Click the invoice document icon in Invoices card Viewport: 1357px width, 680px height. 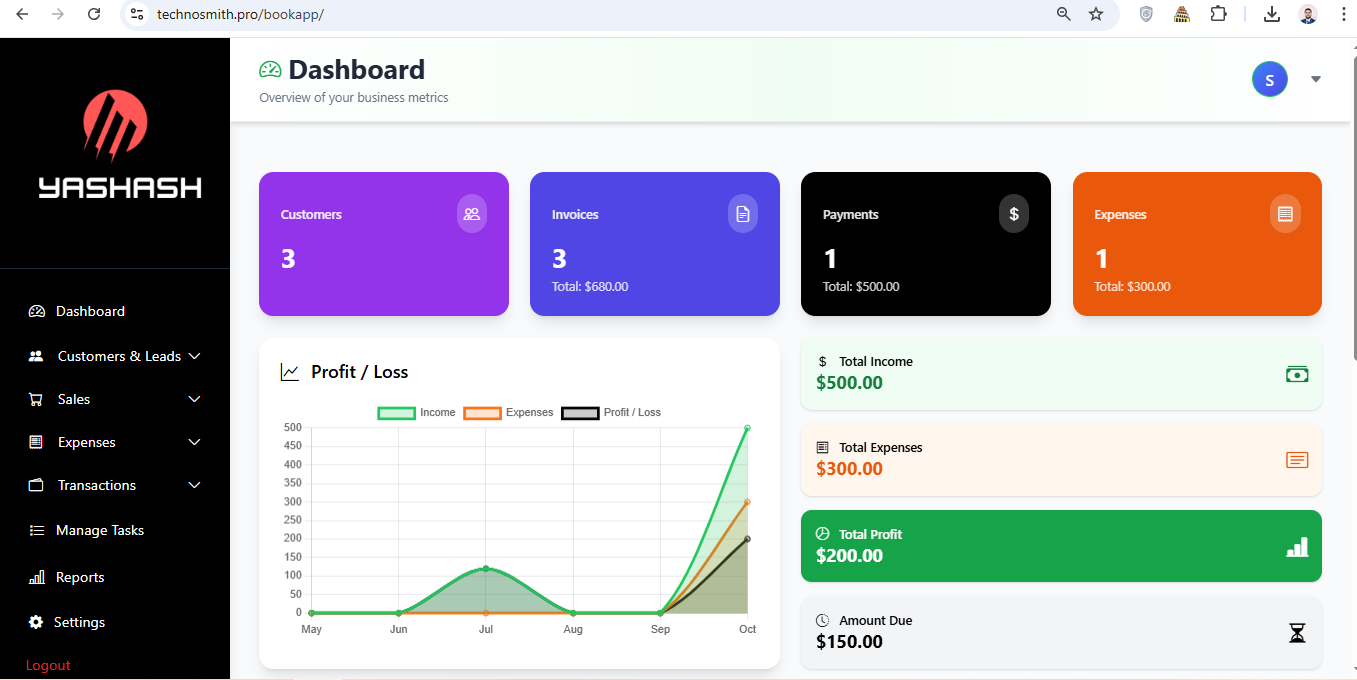(743, 214)
